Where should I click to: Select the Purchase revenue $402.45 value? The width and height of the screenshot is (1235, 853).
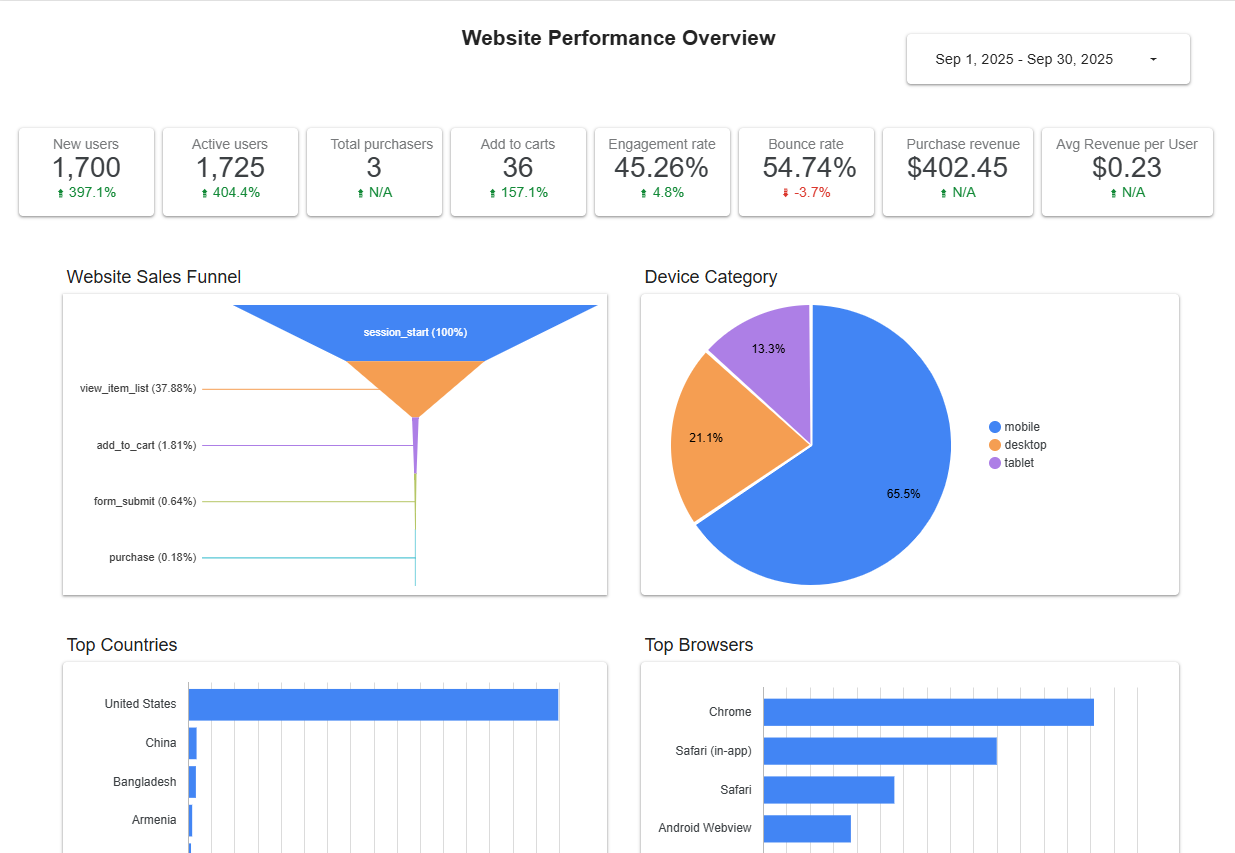click(x=957, y=168)
